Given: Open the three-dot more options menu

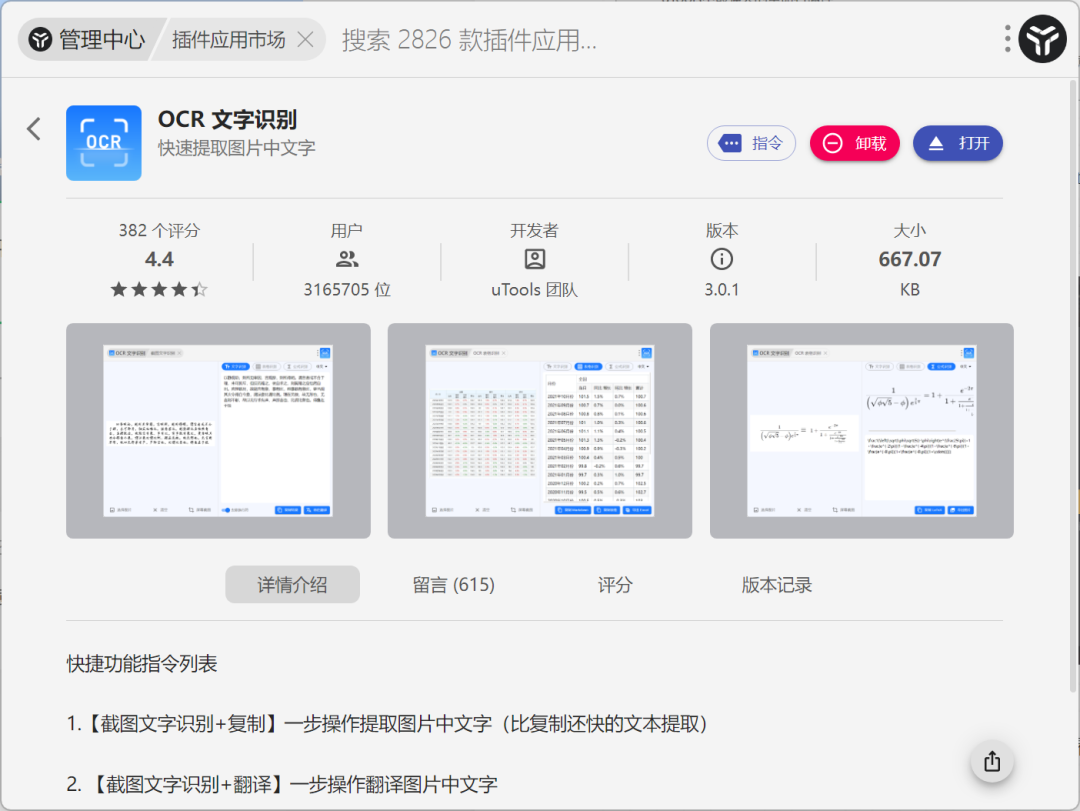Looking at the screenshot, I should 1007,39.
